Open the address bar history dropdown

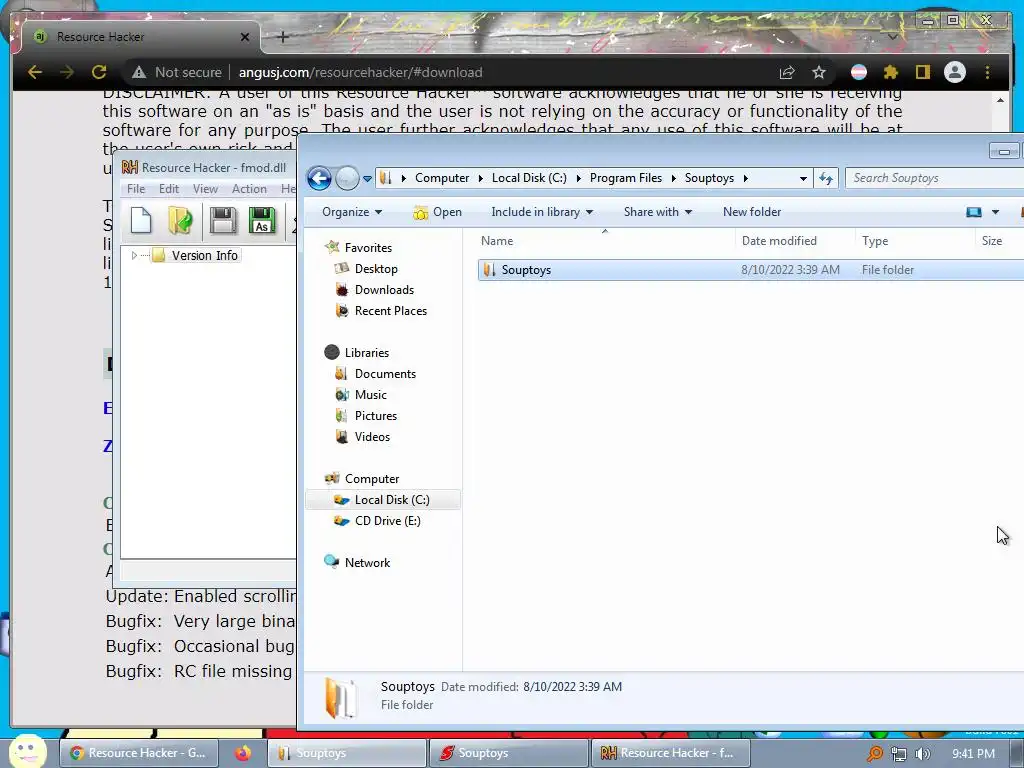(x=803, y=178)
